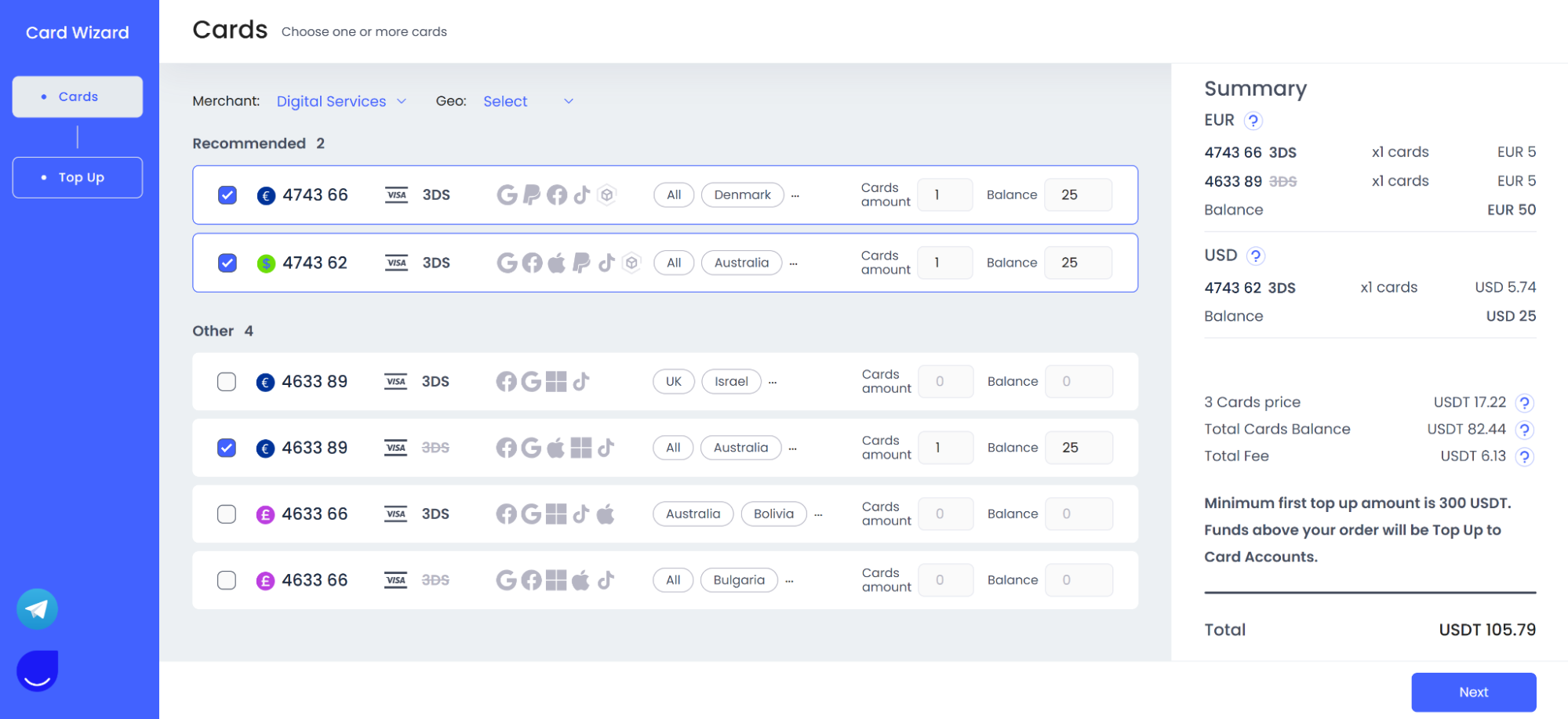This screenshot has width=1568, height=719.
Task: Click the Australia tag on 4633 66 row
Action: [693, 514]
